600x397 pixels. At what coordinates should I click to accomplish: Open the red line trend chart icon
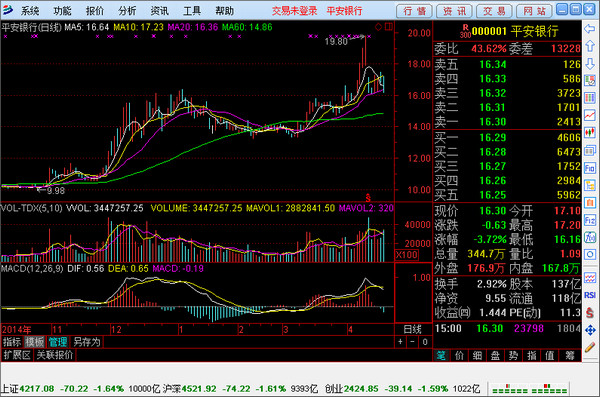click(590, 115)
